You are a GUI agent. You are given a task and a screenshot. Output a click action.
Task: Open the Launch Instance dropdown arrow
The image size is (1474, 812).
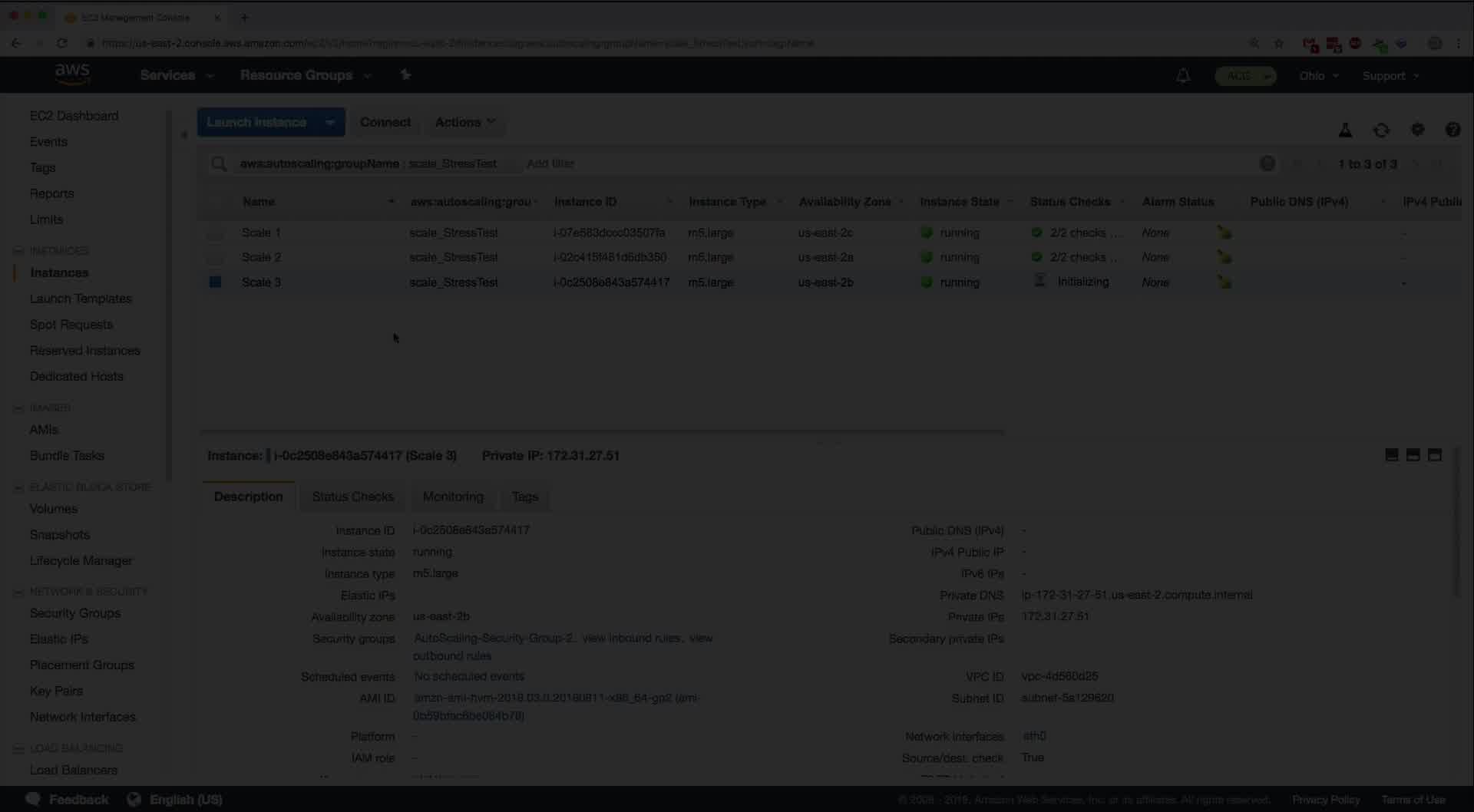coord(330,122)
